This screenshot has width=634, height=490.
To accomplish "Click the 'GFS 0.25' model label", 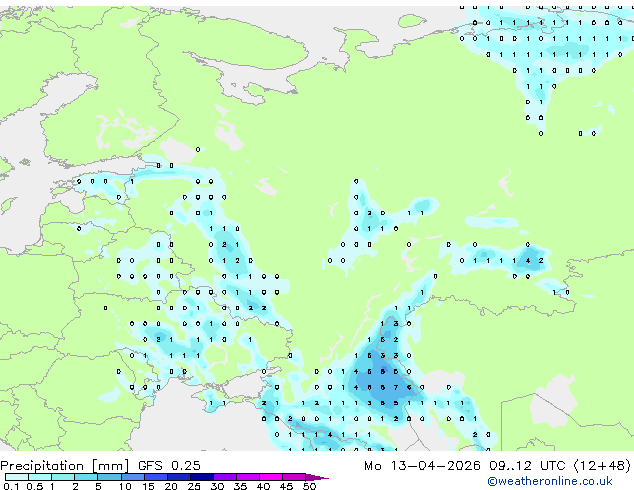I will tap(169, 465).
